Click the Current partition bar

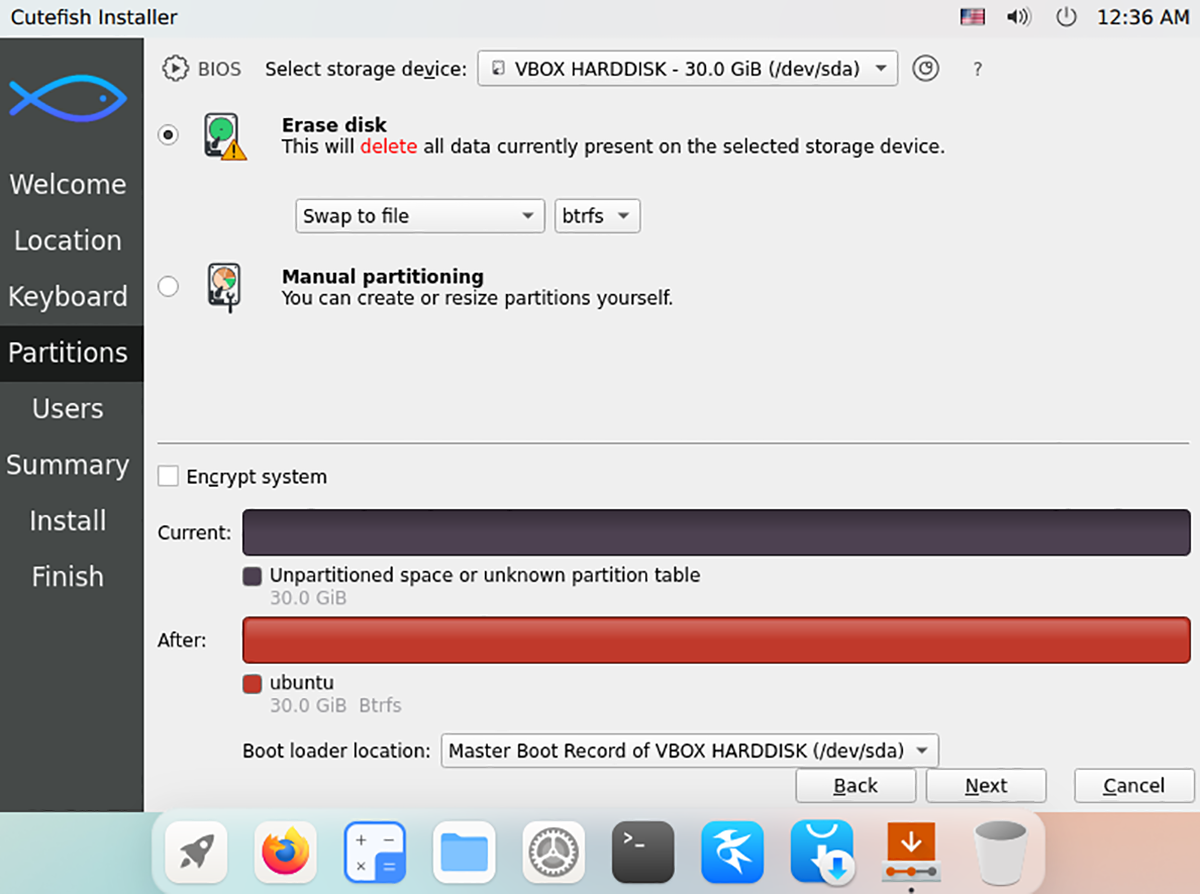[x=716, y=532]
